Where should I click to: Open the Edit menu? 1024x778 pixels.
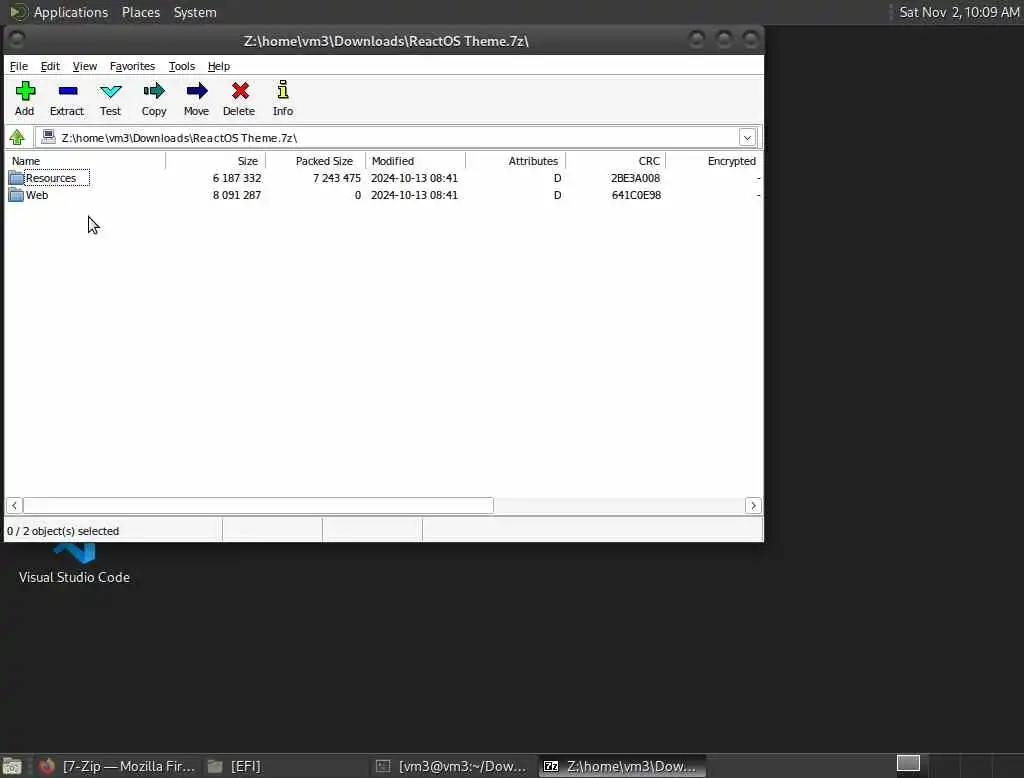click(50, 66)
